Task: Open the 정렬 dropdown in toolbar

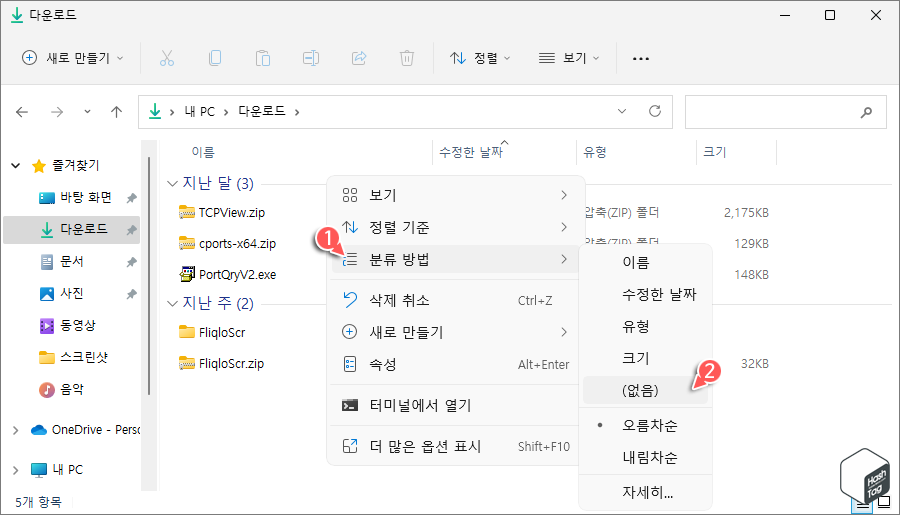Action: coord(480,58)
